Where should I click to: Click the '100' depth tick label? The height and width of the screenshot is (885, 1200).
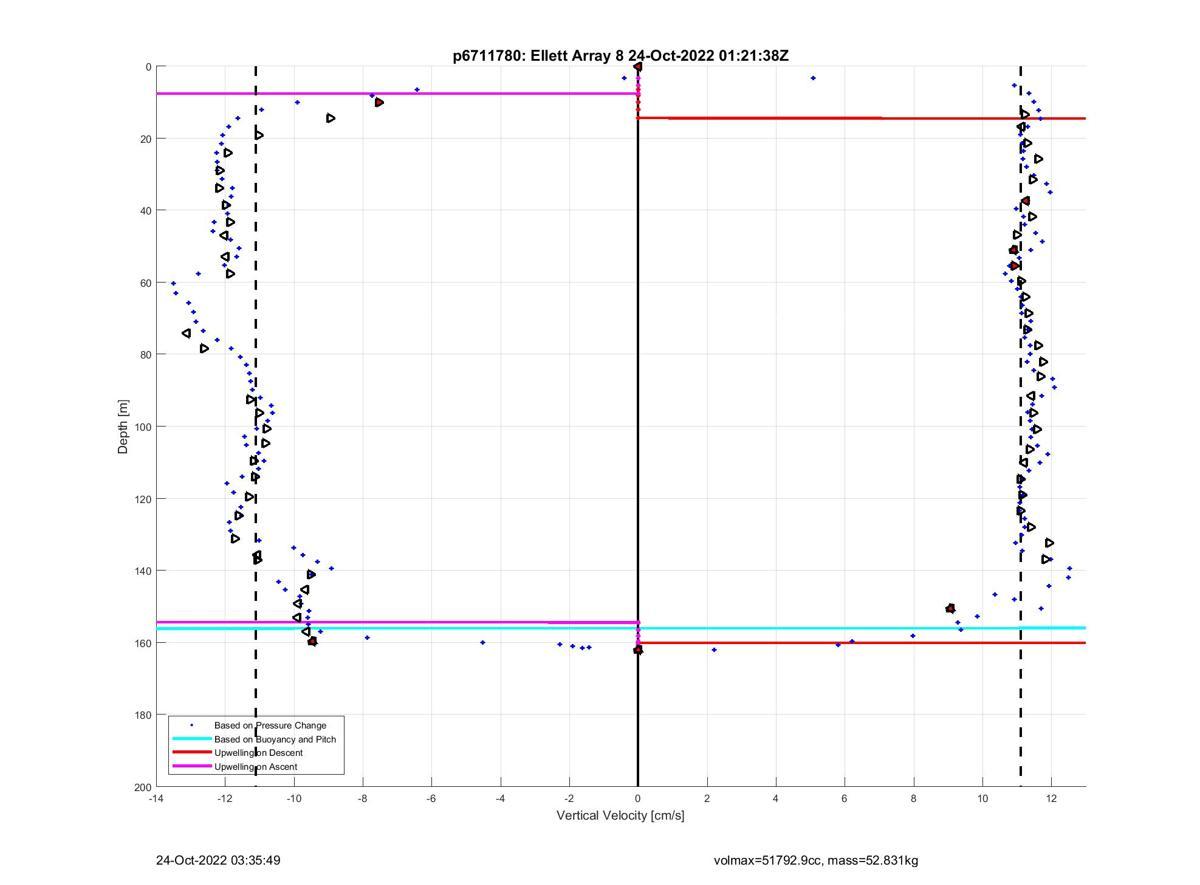tap(142, 427)
